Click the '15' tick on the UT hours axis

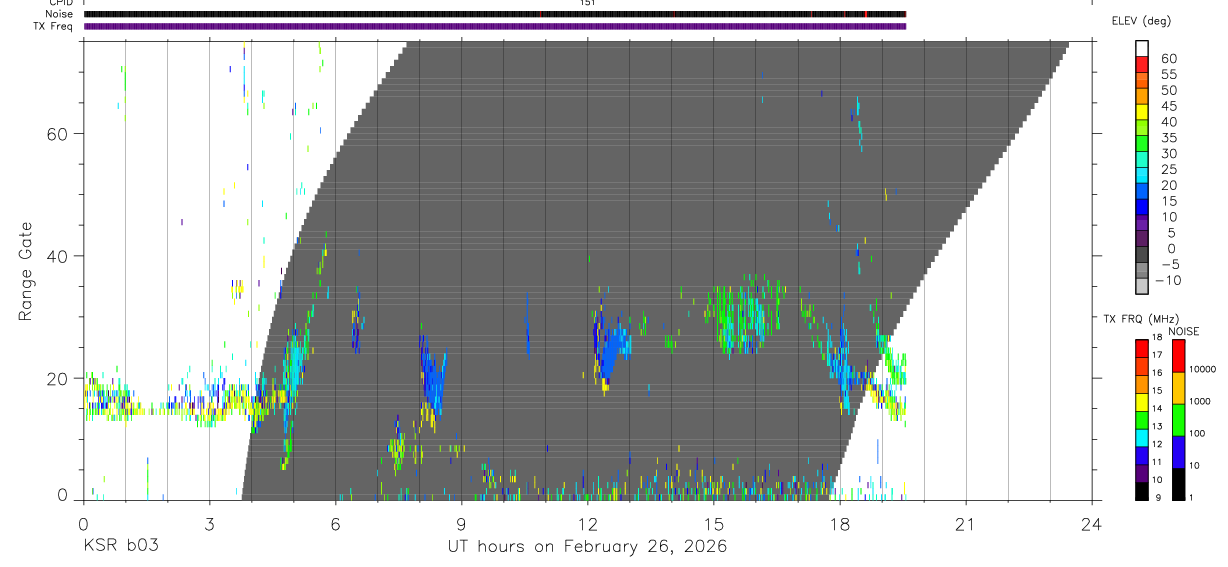(x=714, y=523)
